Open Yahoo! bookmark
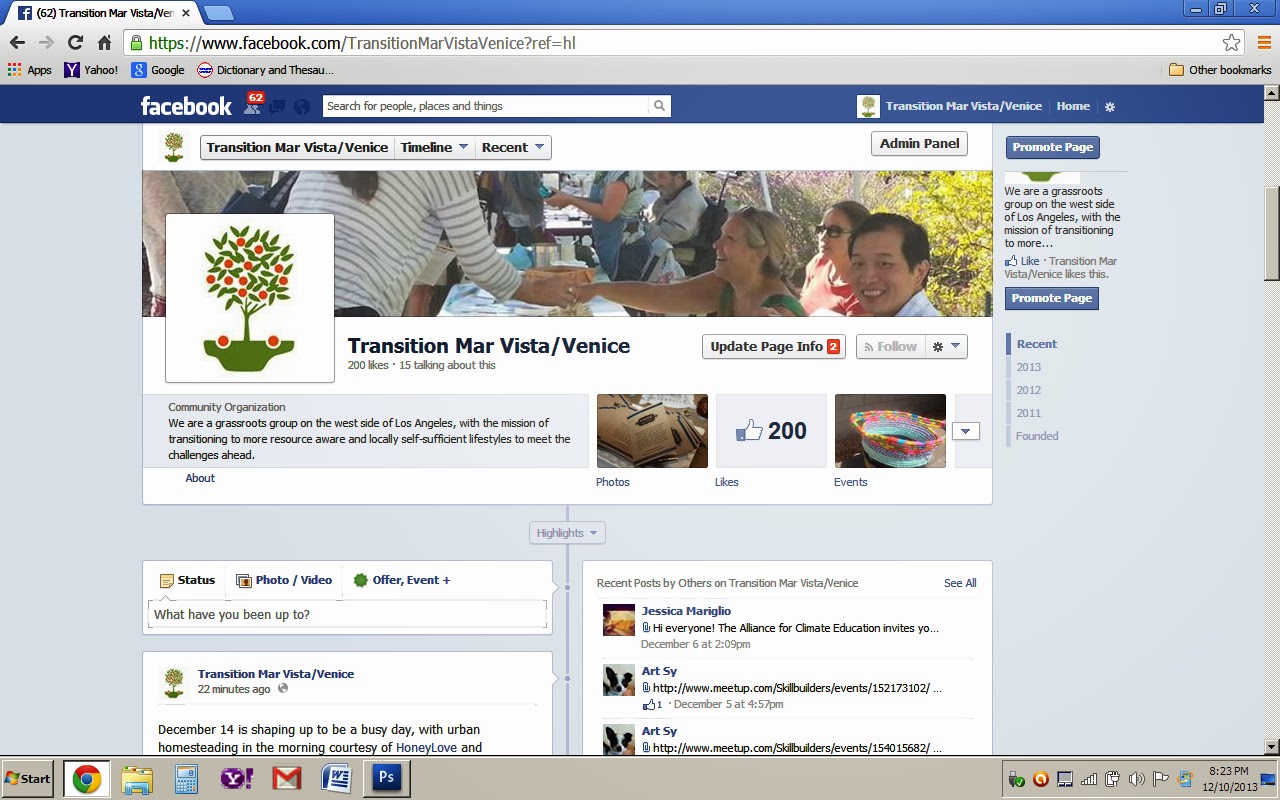This screenshot has height=800, width=1280. pos(91,70)
